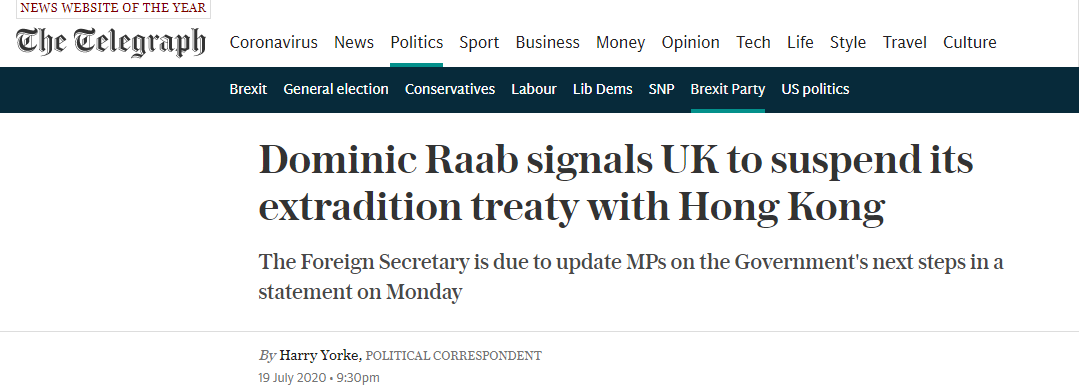Open the Style section

(848, 43)
